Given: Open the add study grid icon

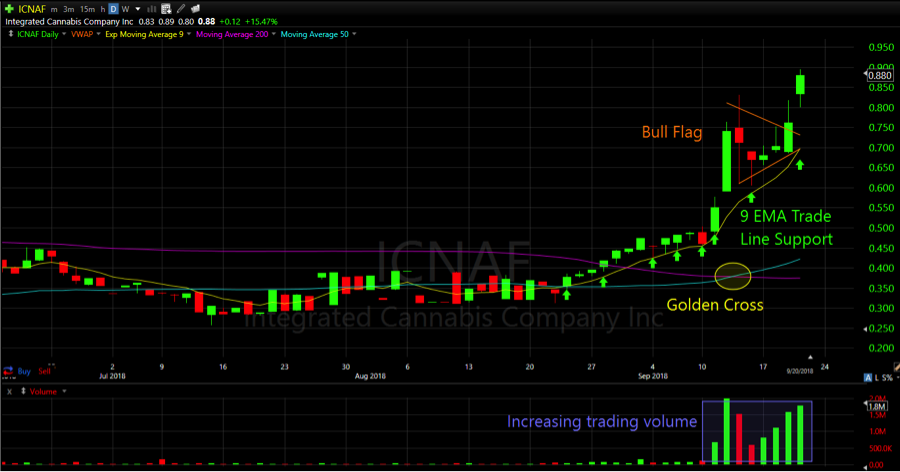Looking at the screenshot, I should [166, 9].
